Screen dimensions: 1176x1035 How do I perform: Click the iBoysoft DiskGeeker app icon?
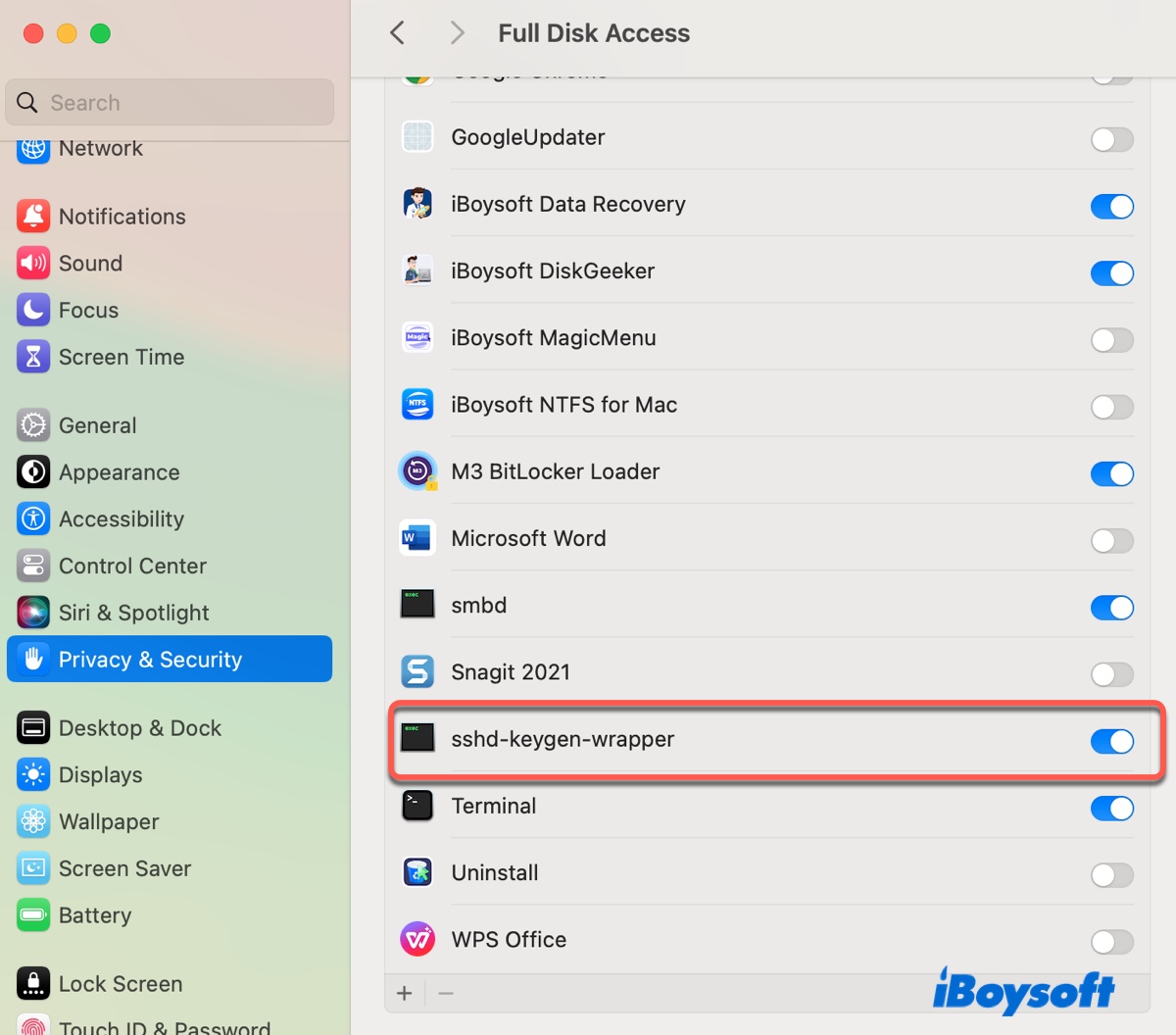[x=417, y=271]
